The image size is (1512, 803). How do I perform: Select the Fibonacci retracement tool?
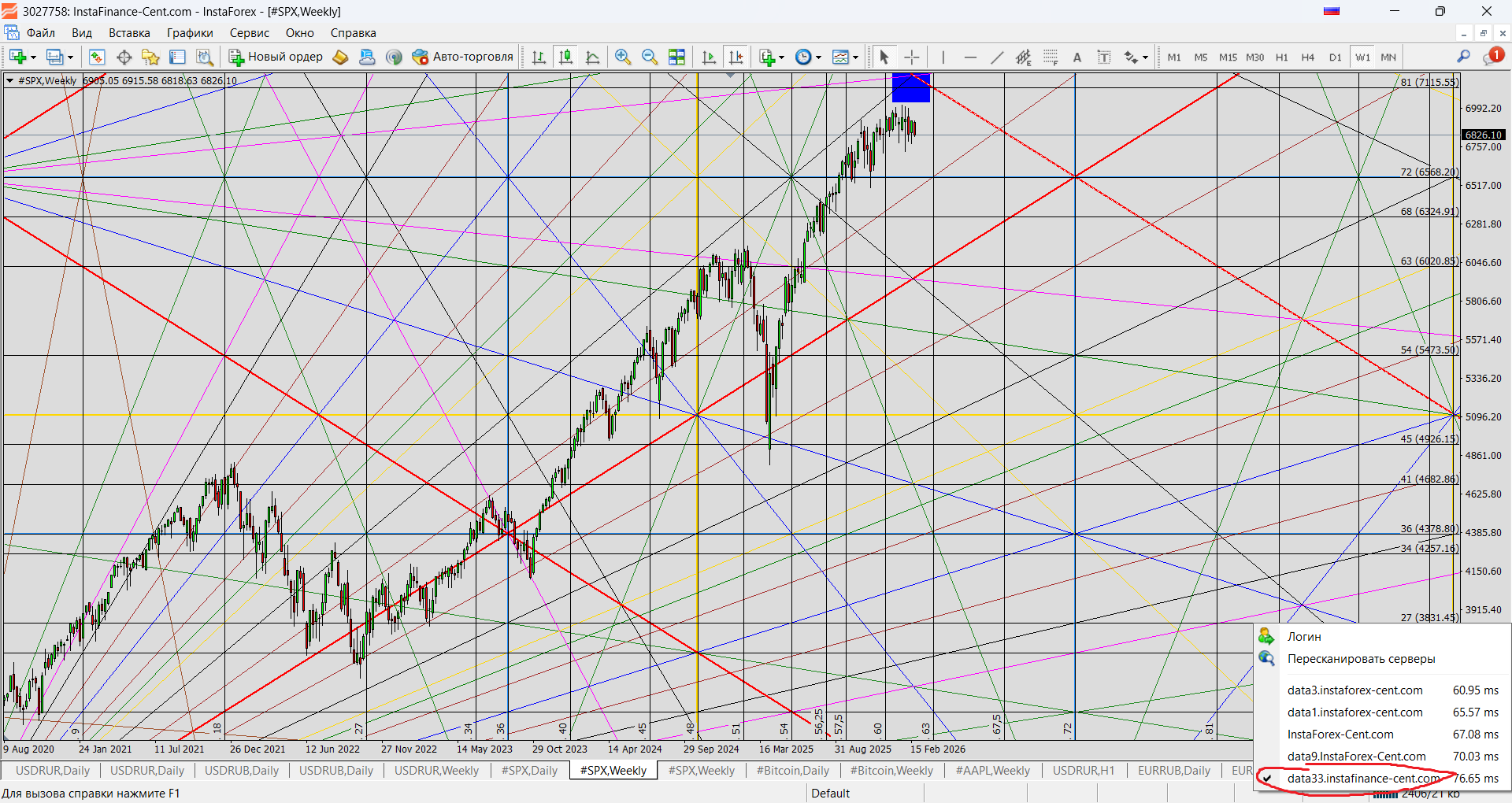(1051, 57)
